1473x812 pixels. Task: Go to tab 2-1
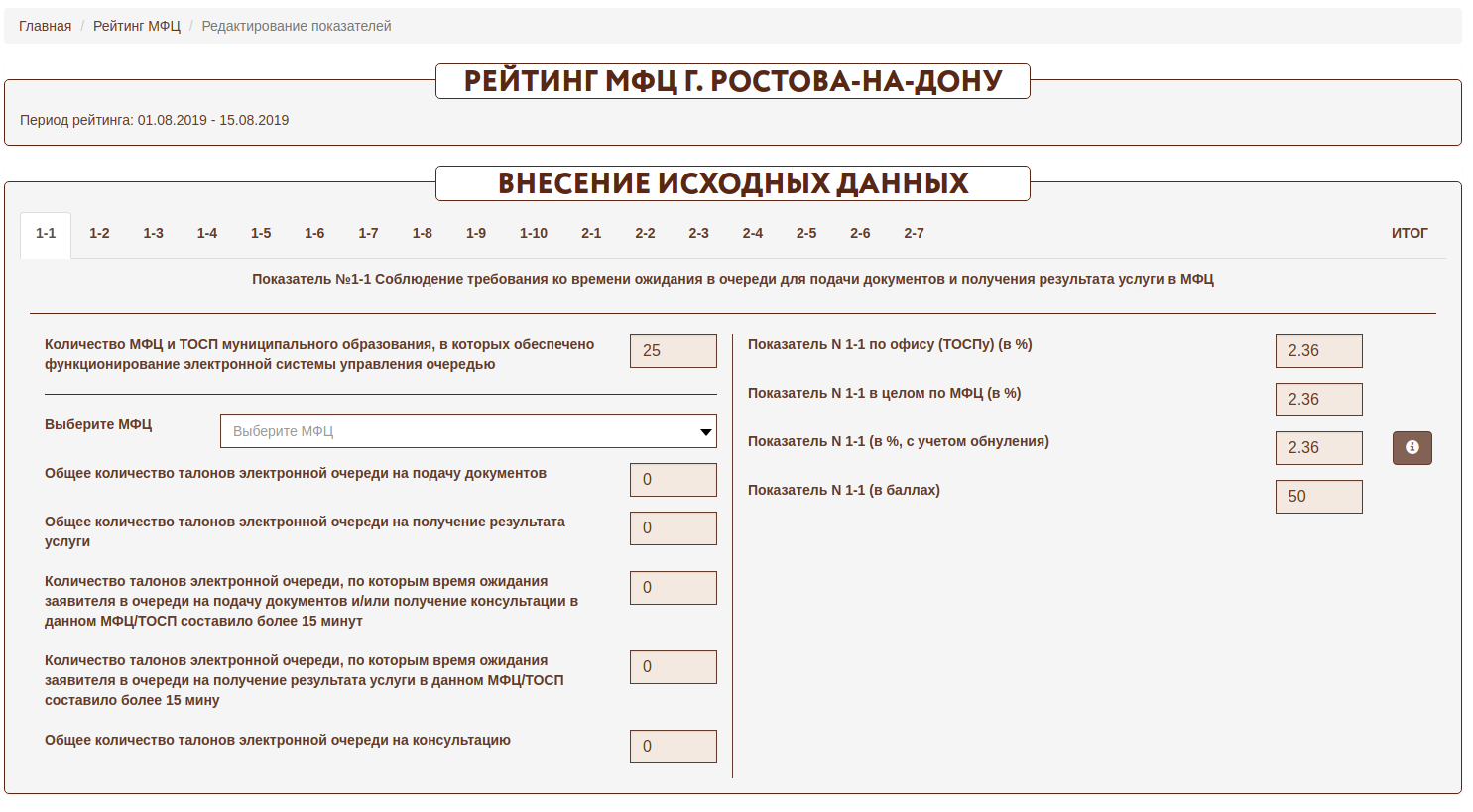click(591, 234)
